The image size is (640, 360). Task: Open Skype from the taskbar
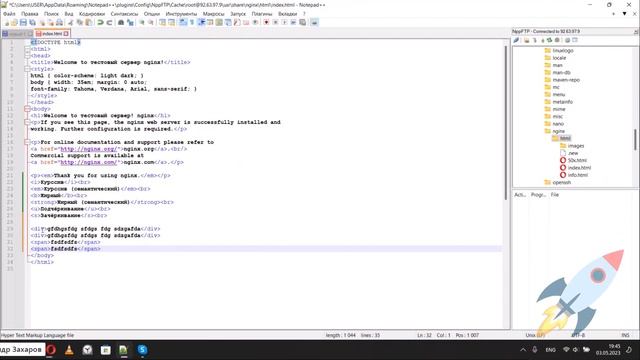(142, 350)
